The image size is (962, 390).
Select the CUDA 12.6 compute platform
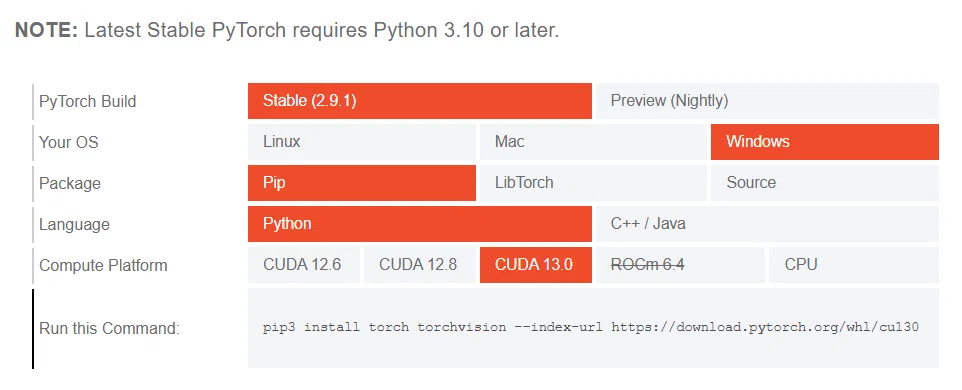[304, 265]
